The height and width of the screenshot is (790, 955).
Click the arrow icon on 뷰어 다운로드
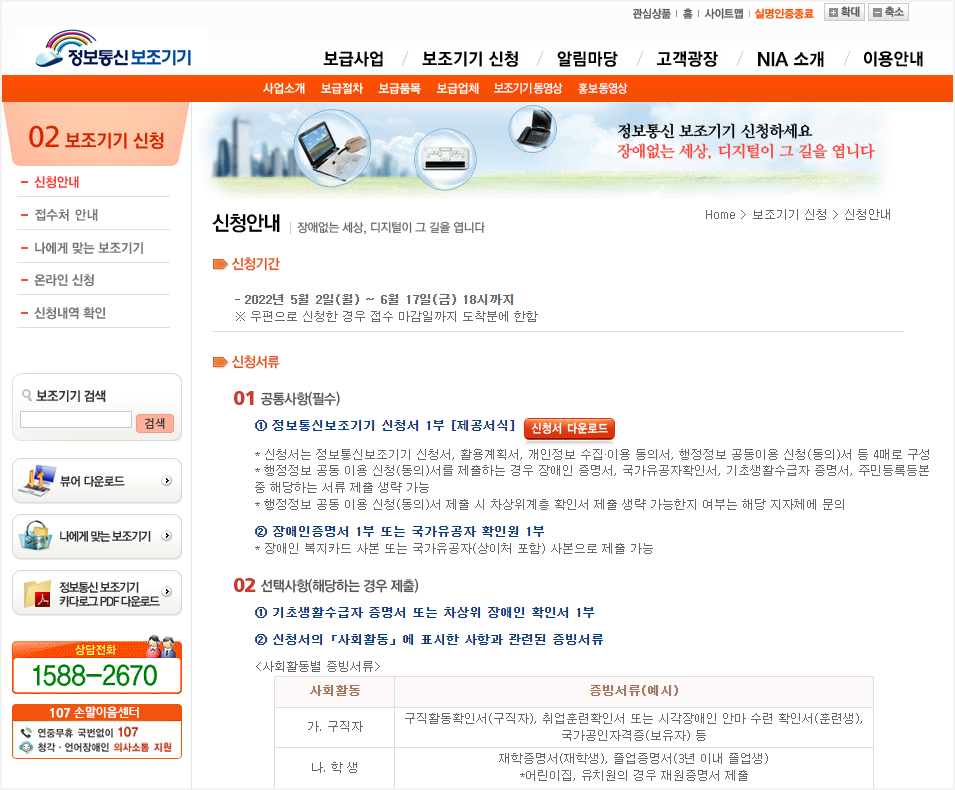(x=166, y=481)
